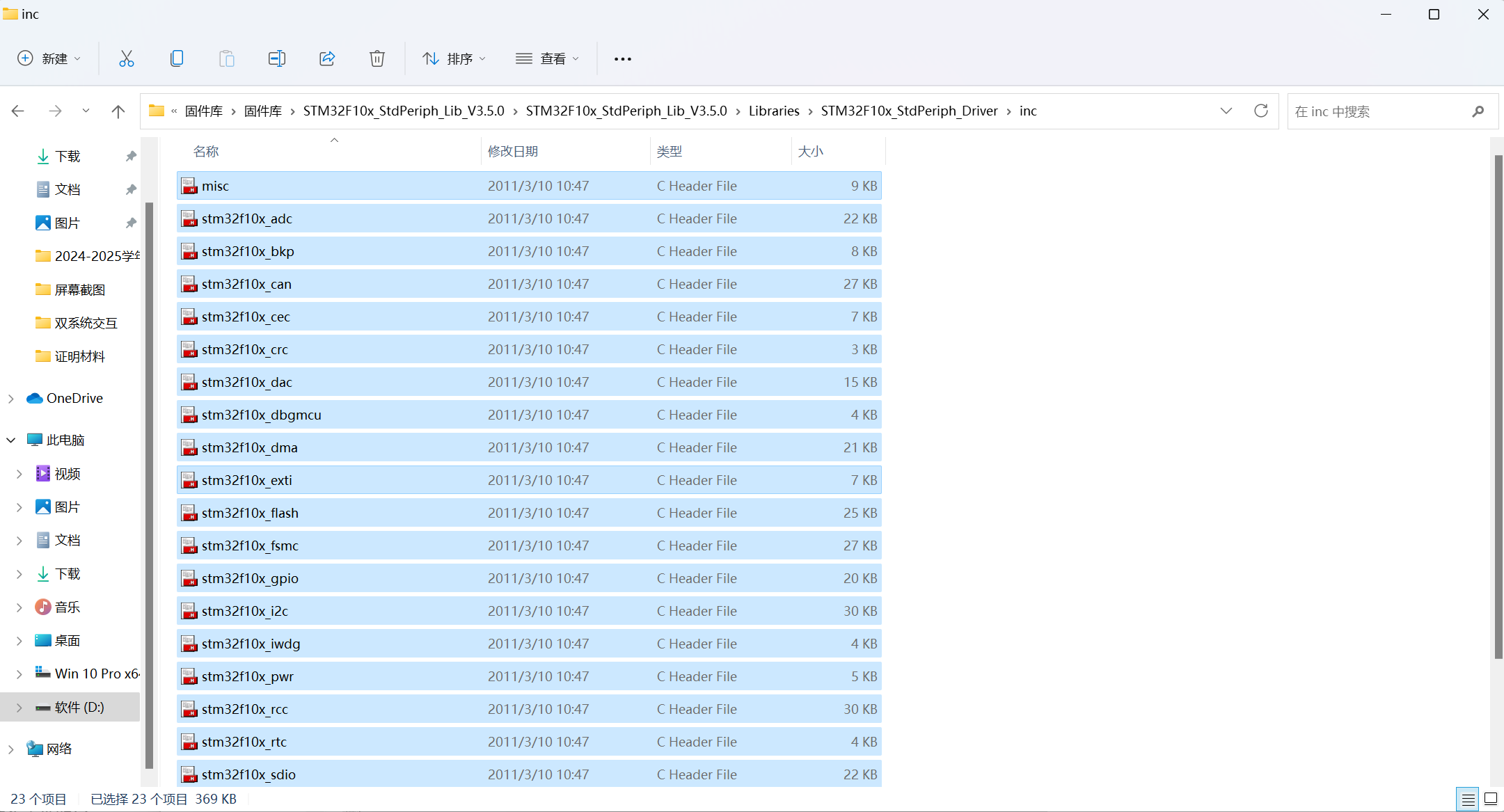
Task: Click the misc header file icon
Action: (189, 186)
